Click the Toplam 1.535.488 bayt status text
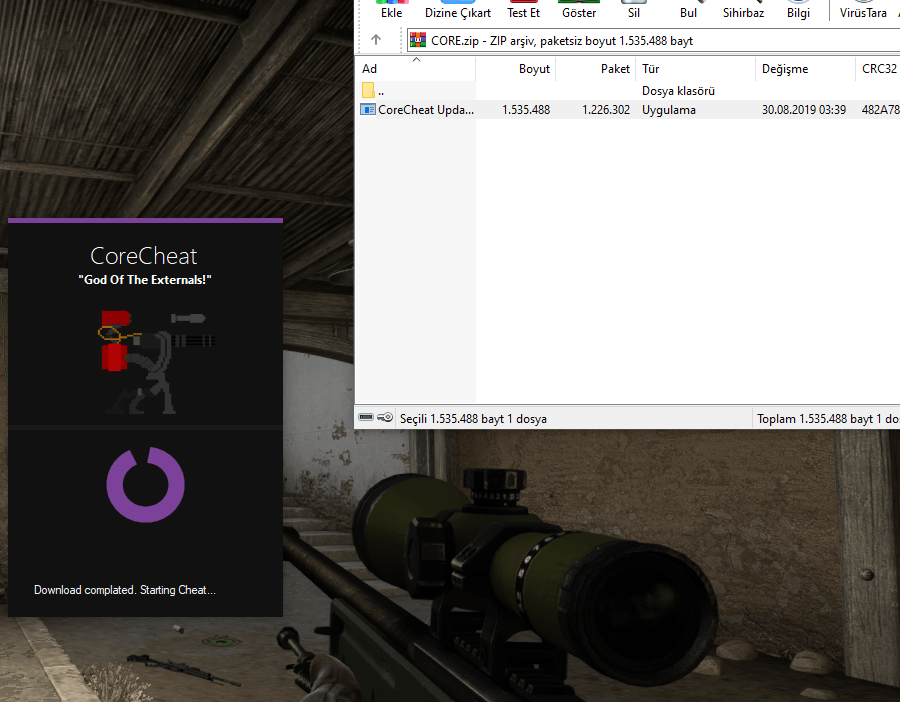 coord(827,419)
